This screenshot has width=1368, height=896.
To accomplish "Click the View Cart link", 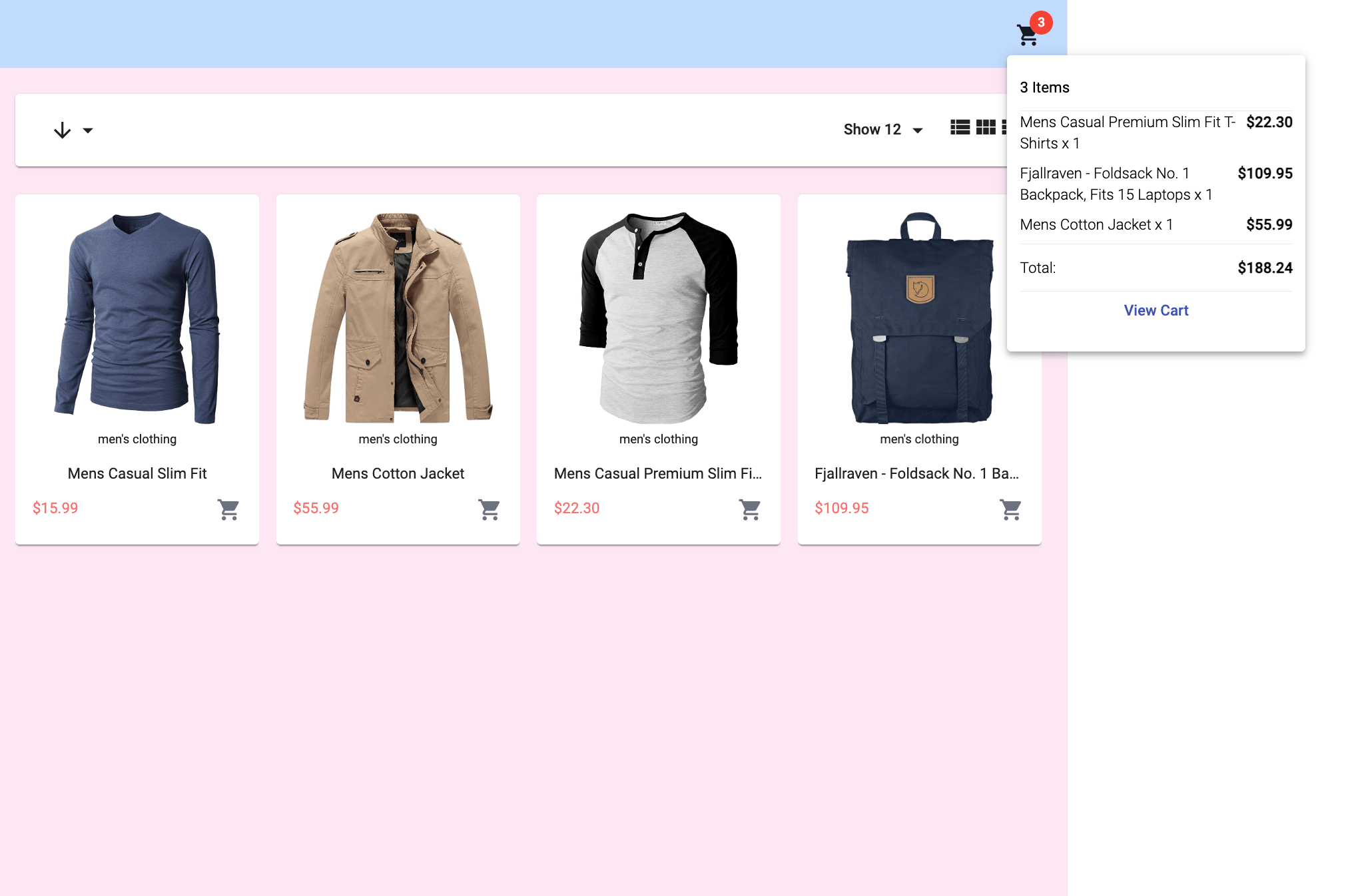I will (x=1156, y=310).
